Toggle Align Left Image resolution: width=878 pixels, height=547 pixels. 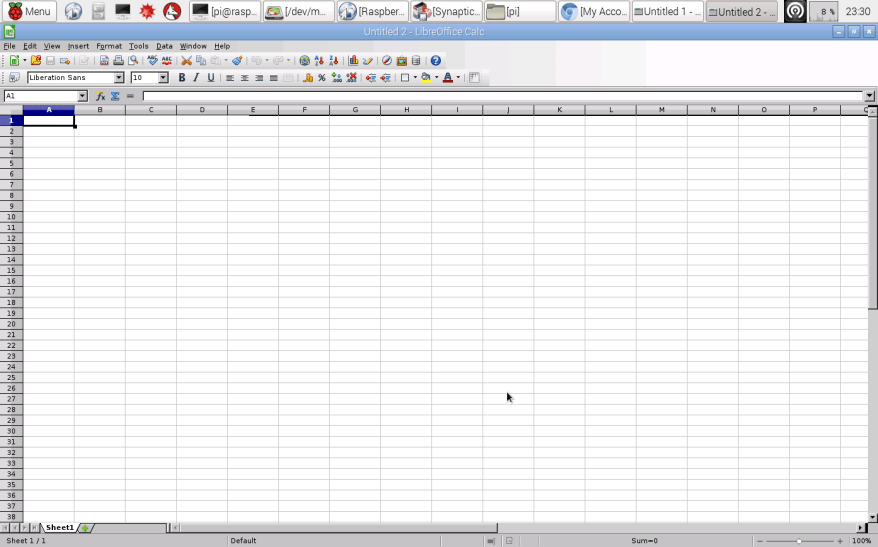pyautogui.click(x=230, y=78)
